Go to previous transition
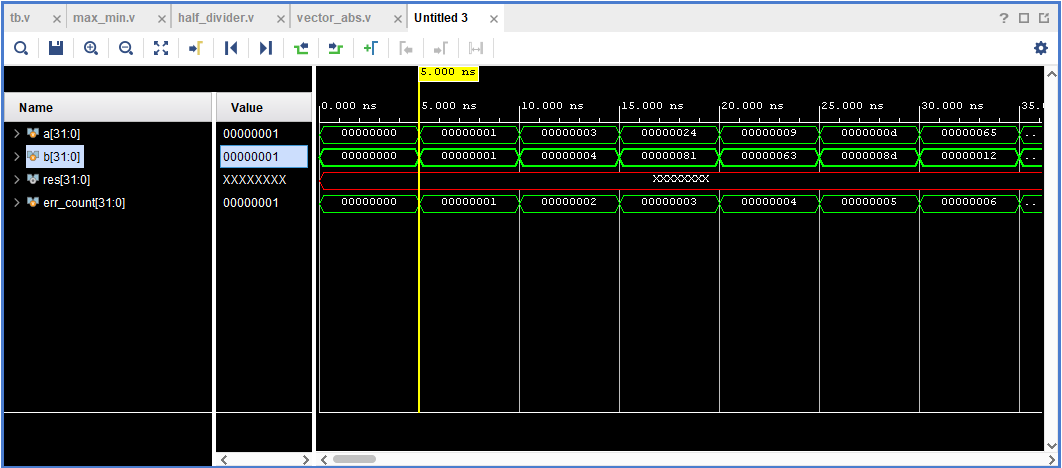Screen dimensions: 1062x468 pos(301,48)
